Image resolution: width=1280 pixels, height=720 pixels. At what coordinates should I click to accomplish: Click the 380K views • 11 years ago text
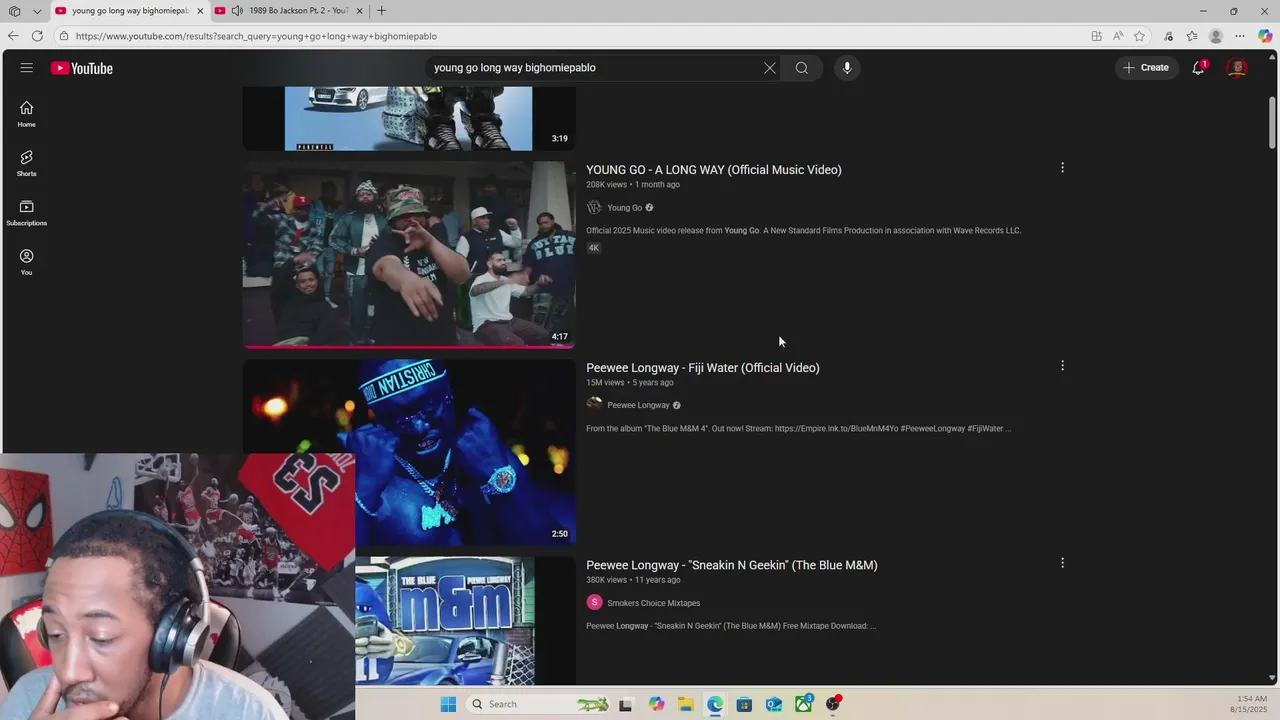633,580
